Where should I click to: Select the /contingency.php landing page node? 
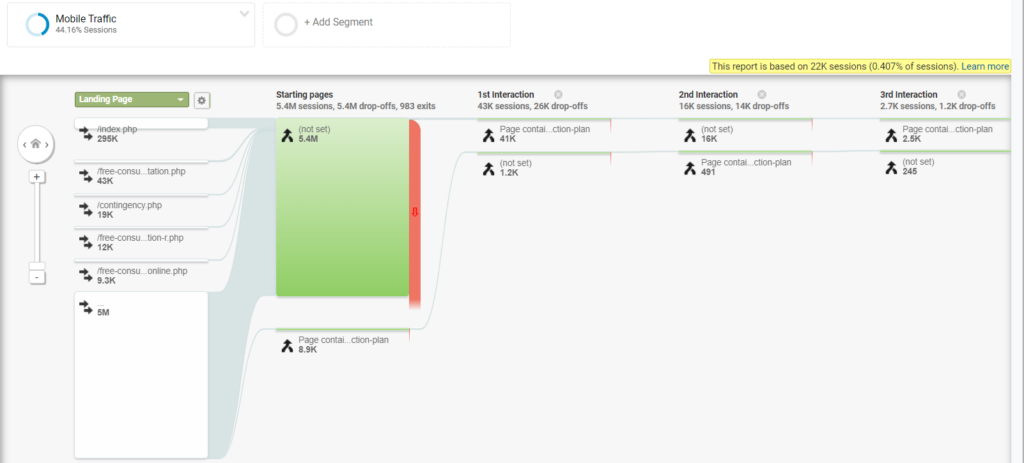(x=141, y=209)
